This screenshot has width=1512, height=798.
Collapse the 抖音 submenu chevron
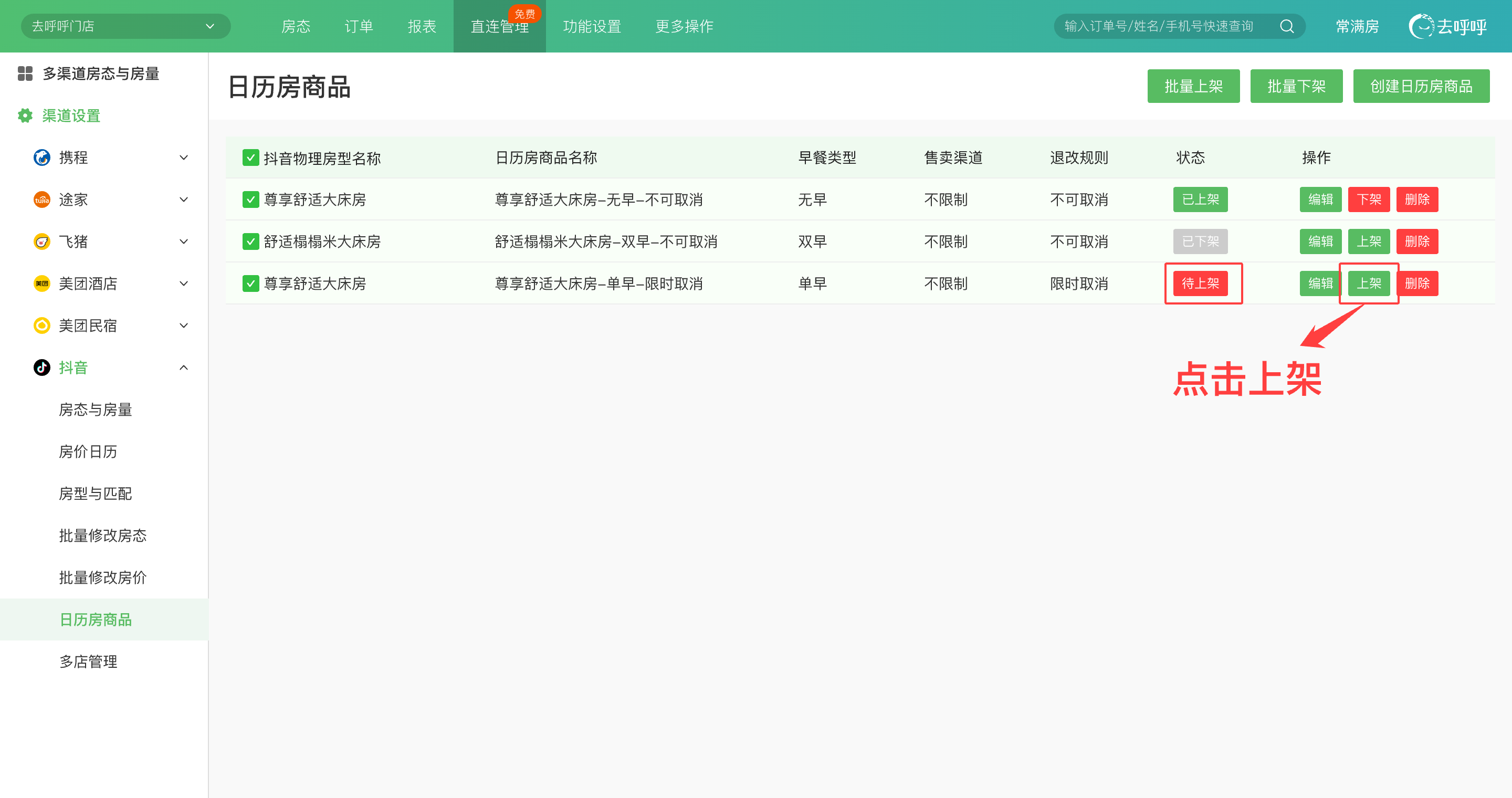point(184,367)
